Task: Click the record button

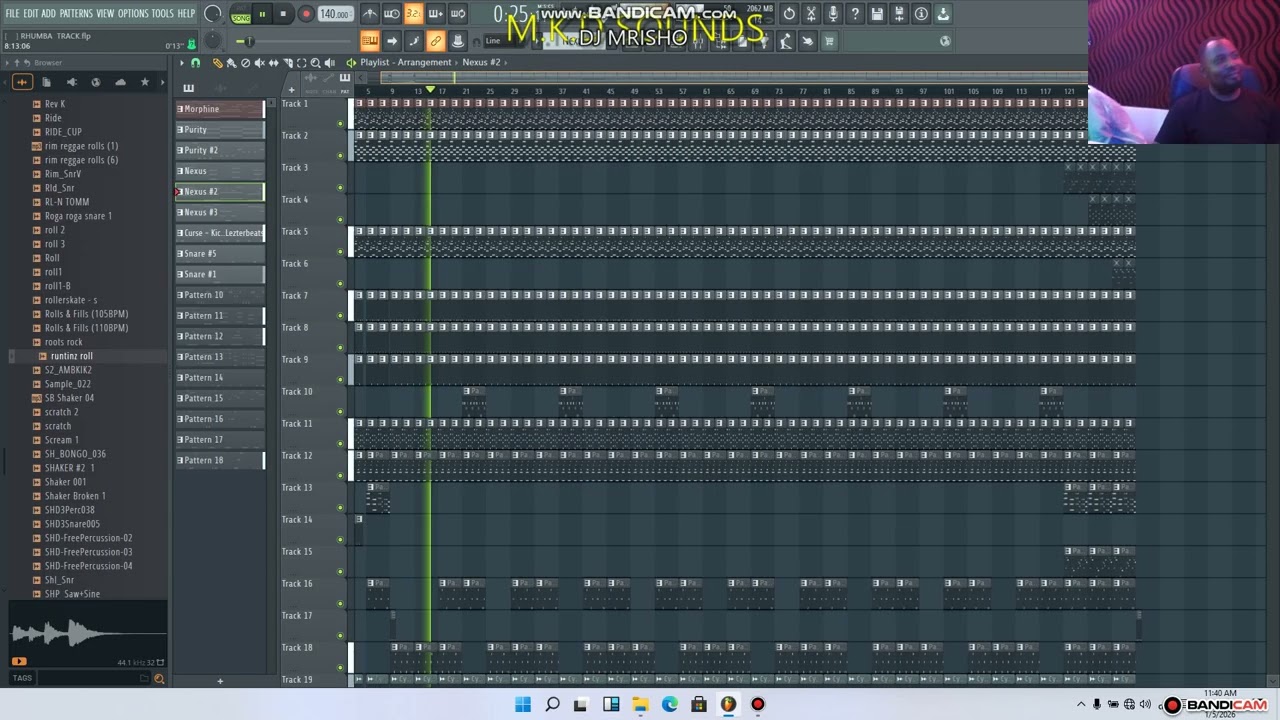Action: coord(306,14)
